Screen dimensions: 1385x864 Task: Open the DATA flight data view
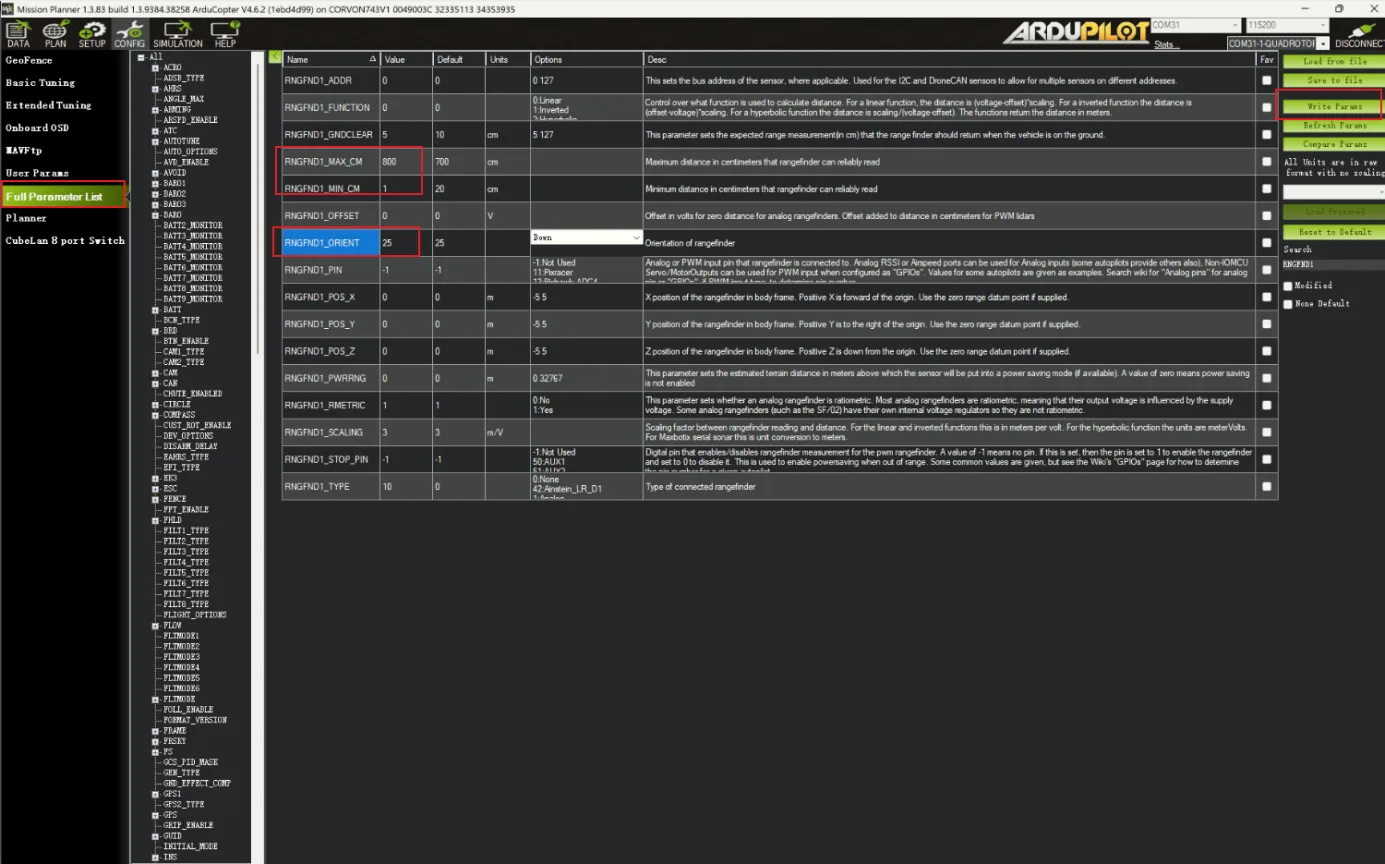17,35
